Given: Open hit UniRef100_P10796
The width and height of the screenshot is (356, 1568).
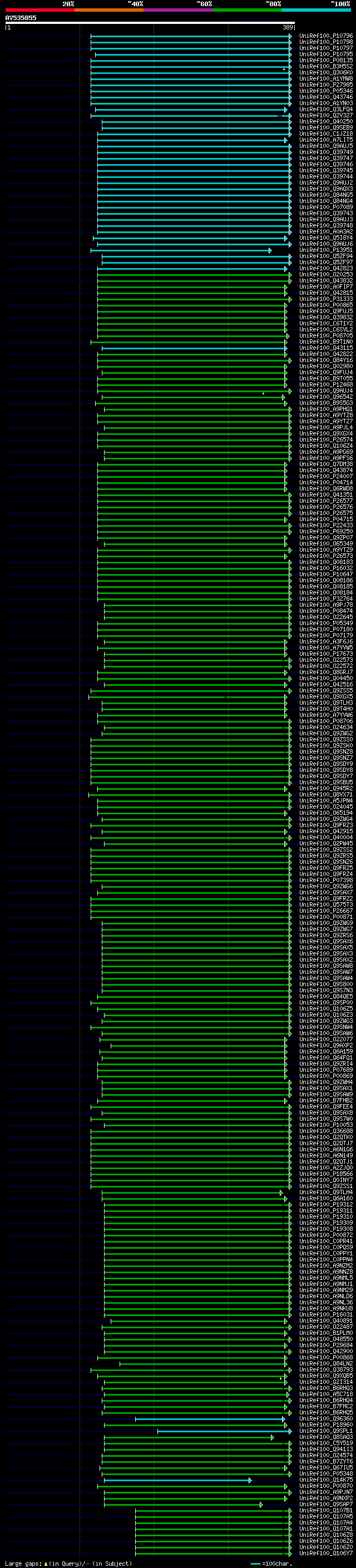Looking at the screenshot, I should (326, 36).
